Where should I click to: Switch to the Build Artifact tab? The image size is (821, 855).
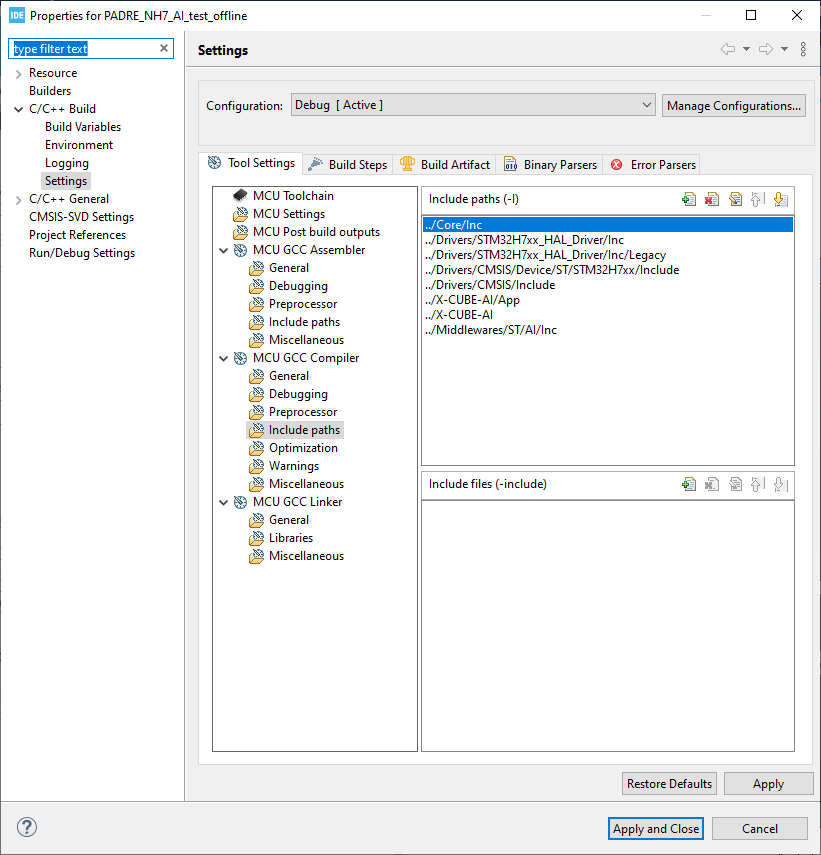[445, 165]
